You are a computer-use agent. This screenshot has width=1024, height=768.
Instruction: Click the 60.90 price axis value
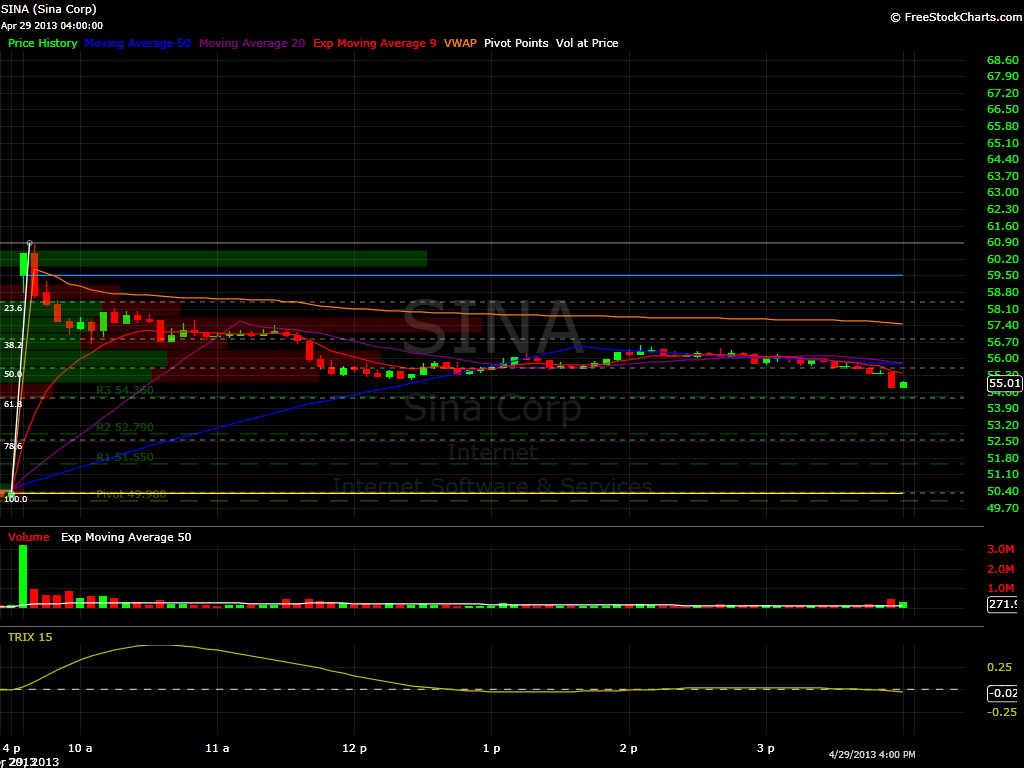point(1002,242)
